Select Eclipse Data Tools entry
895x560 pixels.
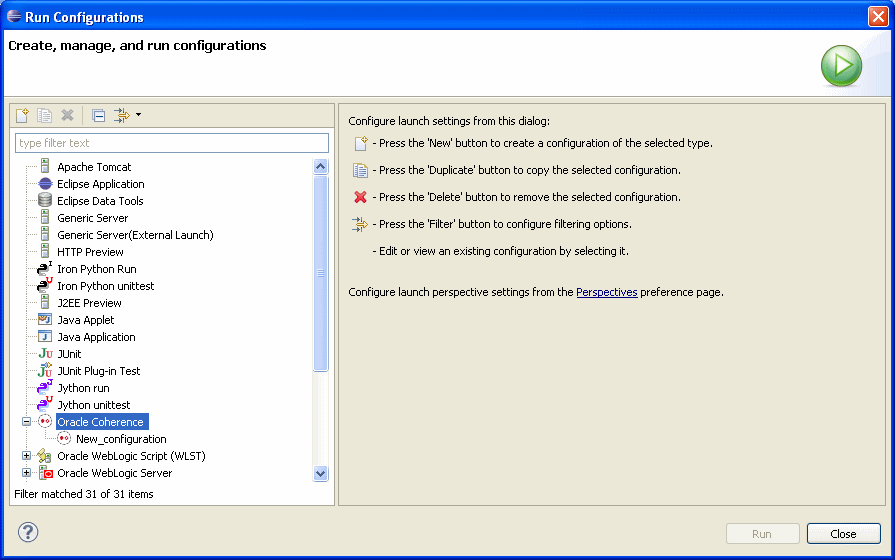[x=100, y=201]
